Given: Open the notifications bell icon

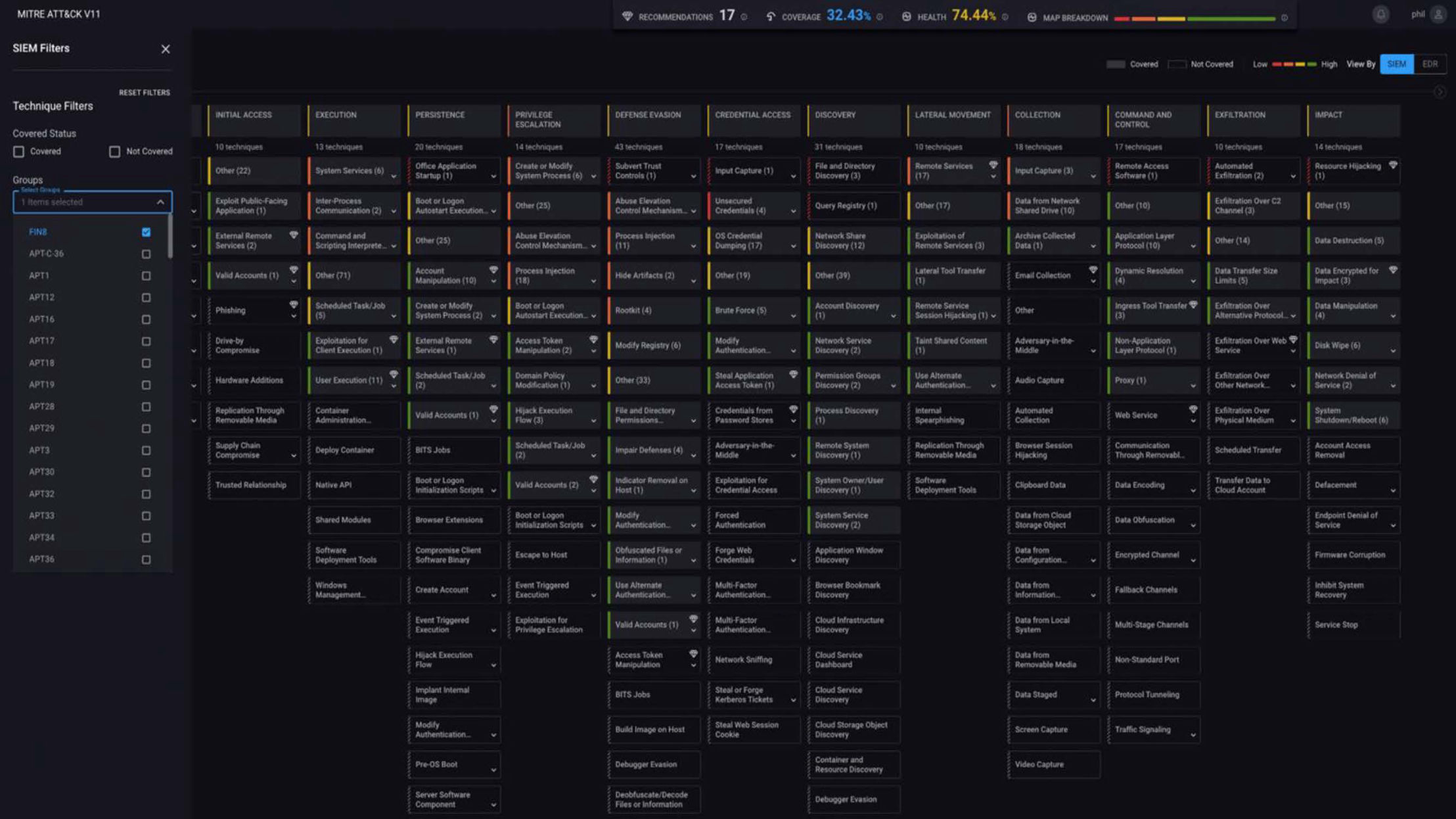Looking at the screenshot, I should point(1380,14).
